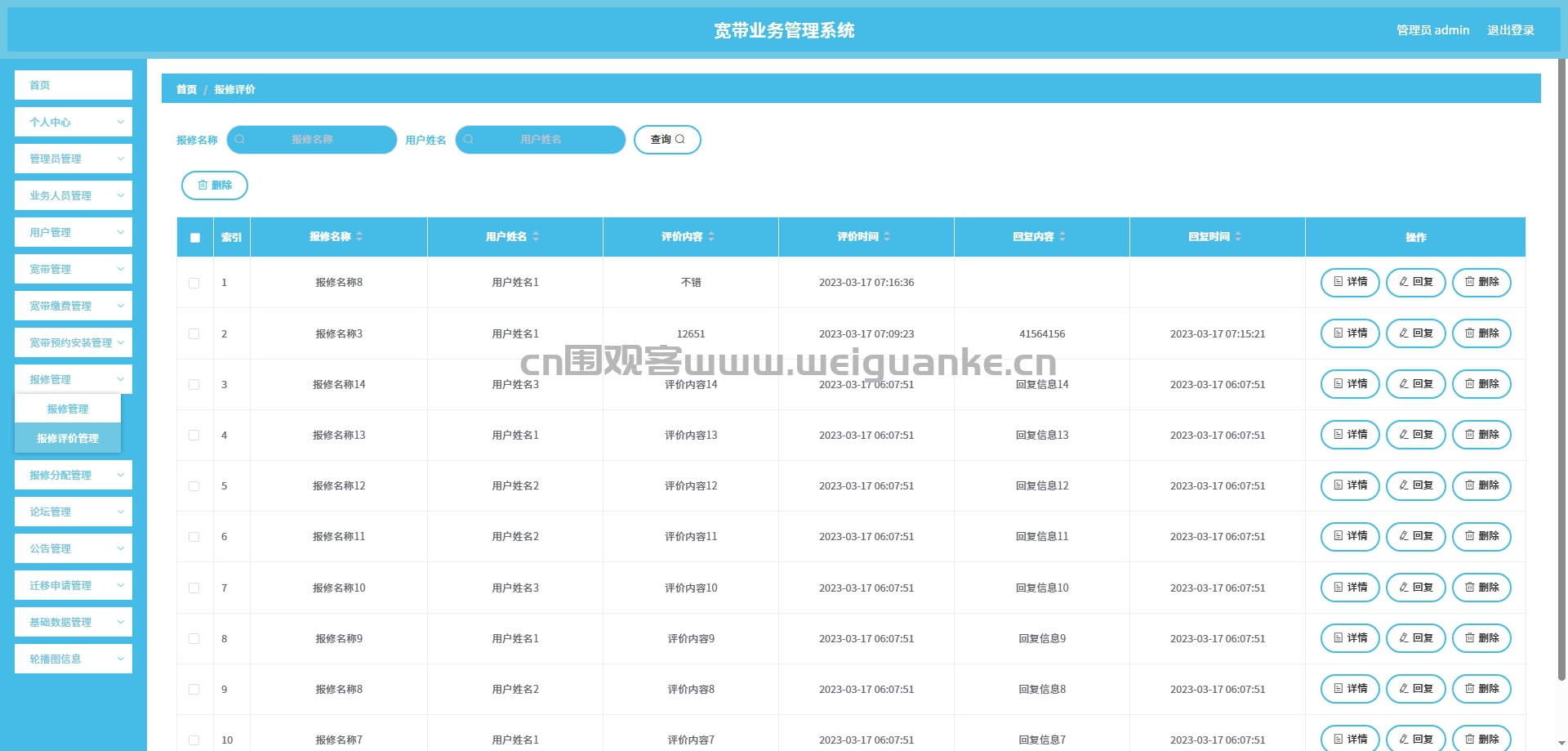Open 详情 for row 报修名称14
This screenshot has height=751, width=1568.
1350,384
